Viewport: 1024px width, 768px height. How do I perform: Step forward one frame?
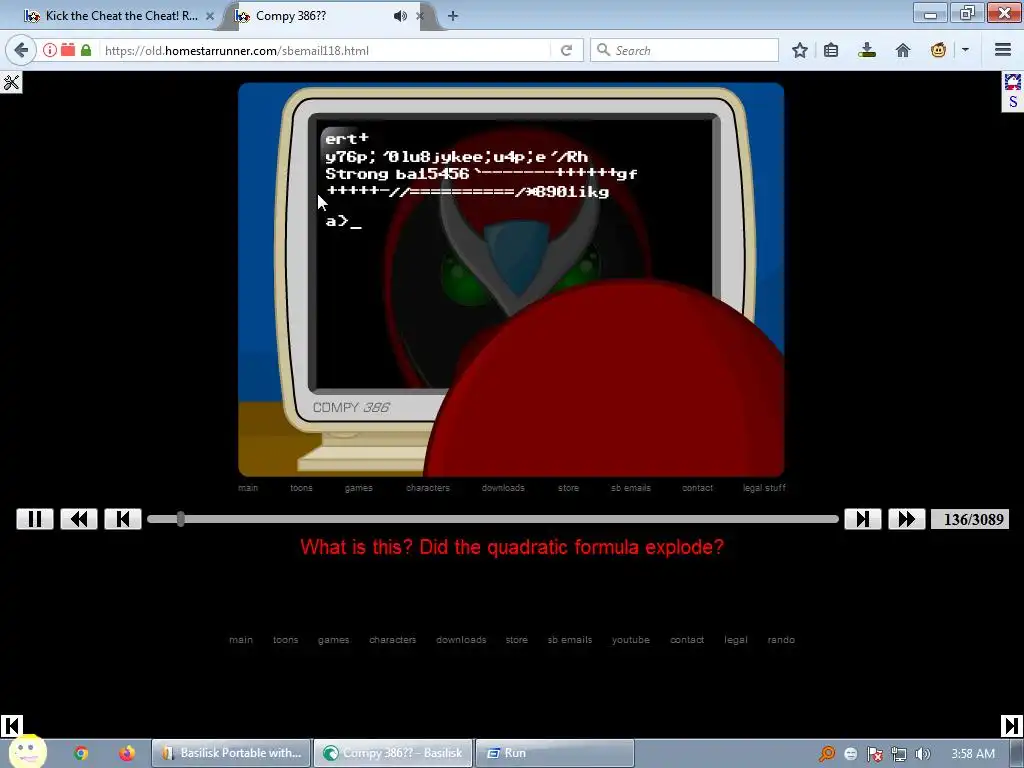click(x=863, y=519)
